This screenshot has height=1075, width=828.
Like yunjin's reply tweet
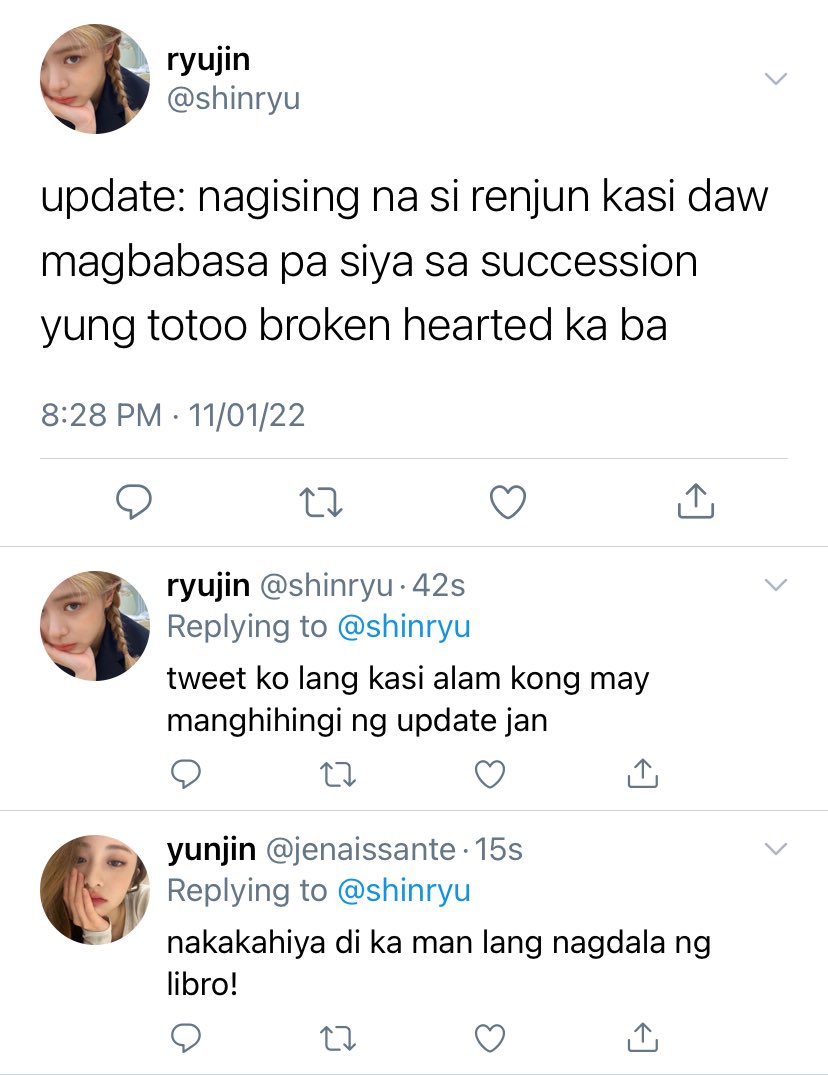click(x=490, y=1038)
